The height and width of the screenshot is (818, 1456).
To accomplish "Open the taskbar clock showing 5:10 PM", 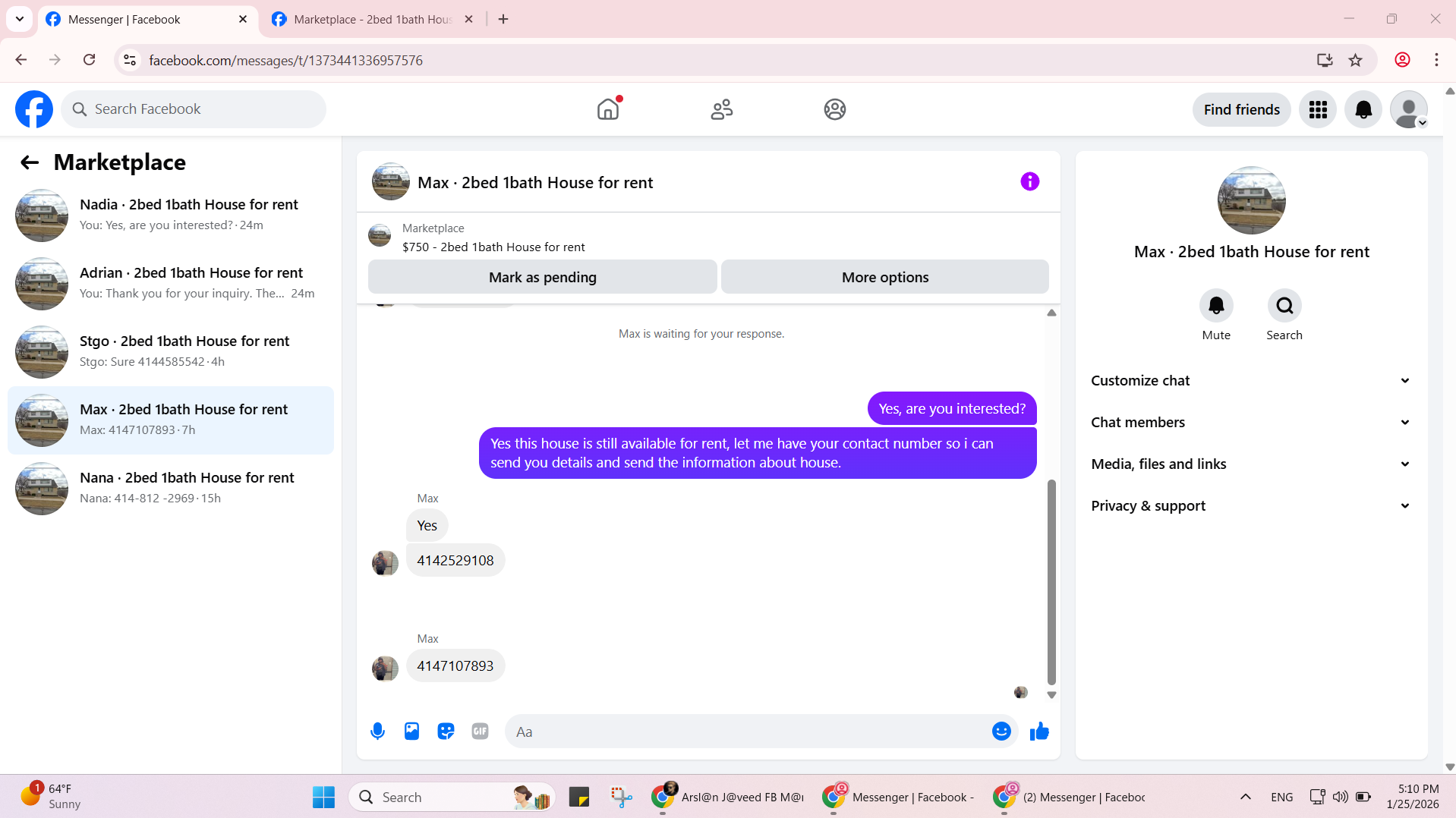I will (1412, 797).
